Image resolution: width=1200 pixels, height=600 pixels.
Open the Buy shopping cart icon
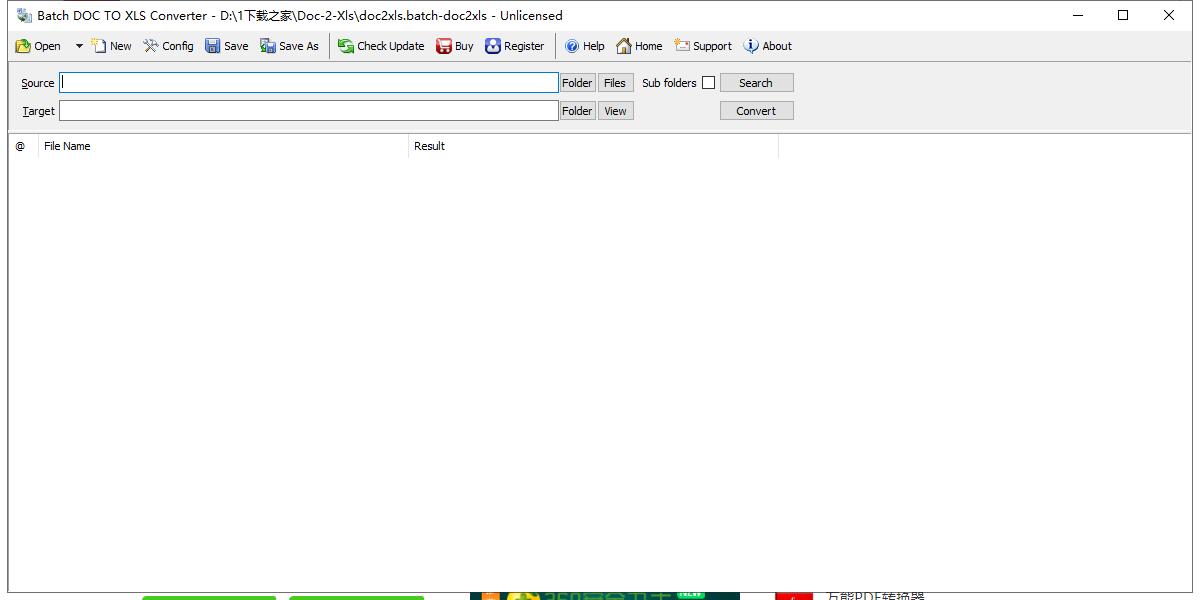coord(444,46)
